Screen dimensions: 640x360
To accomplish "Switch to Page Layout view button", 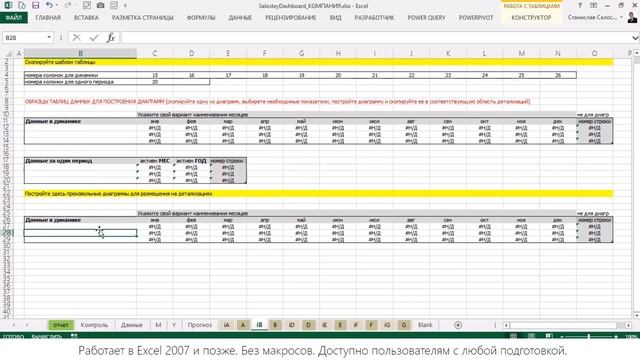I will [x=531, y=336].
